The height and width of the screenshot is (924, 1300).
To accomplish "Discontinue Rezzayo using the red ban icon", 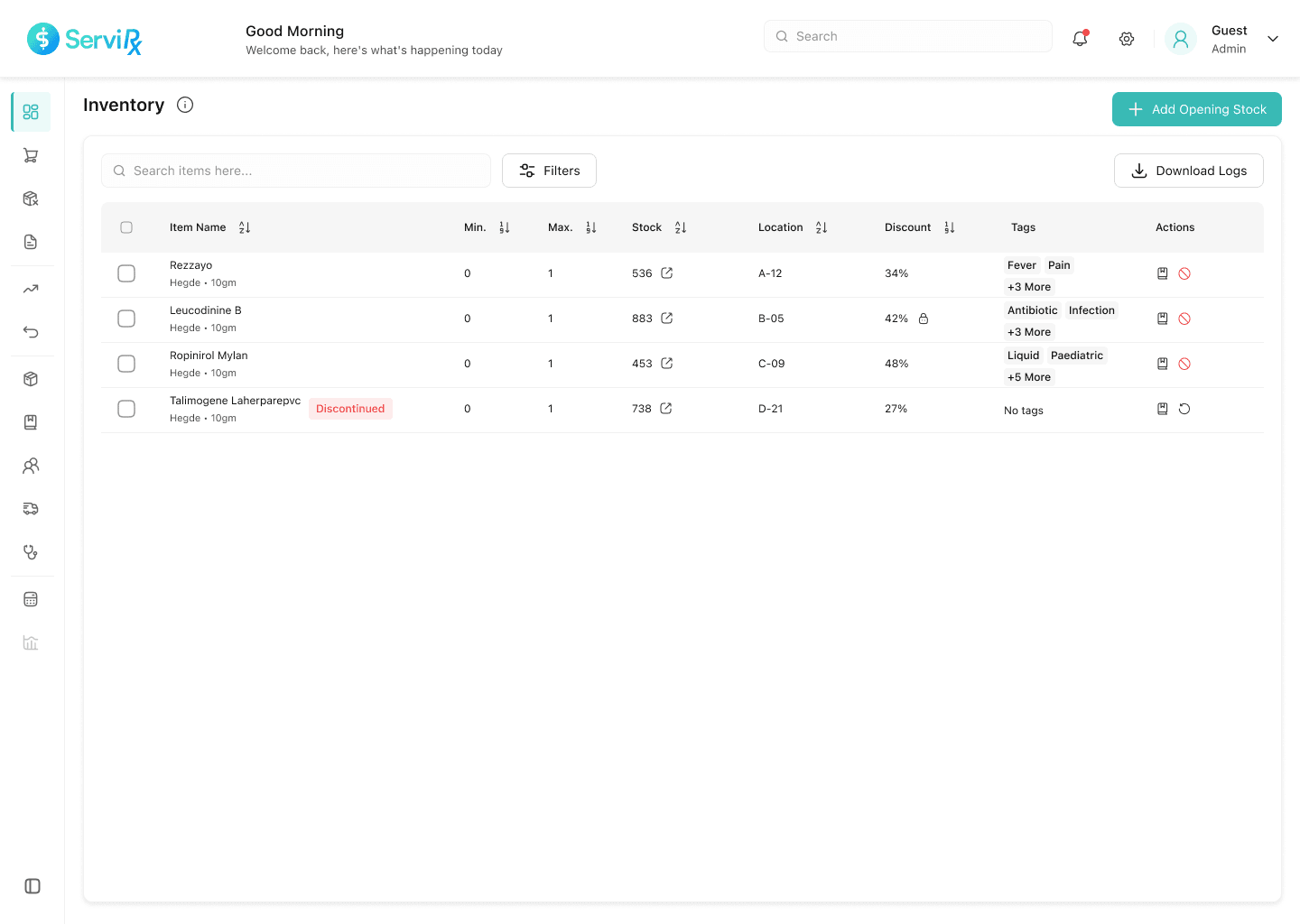I will (x=1184, y=273).
